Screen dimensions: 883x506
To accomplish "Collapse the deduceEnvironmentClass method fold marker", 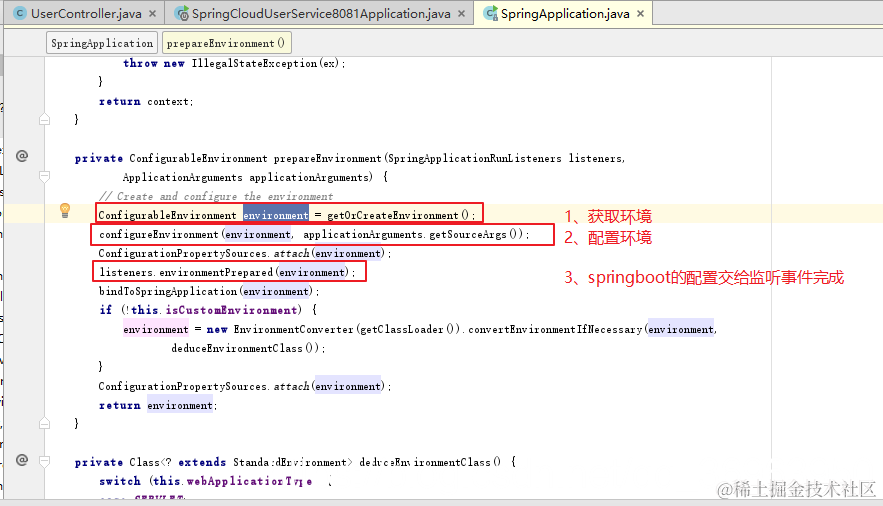I will tap(44, 462).
